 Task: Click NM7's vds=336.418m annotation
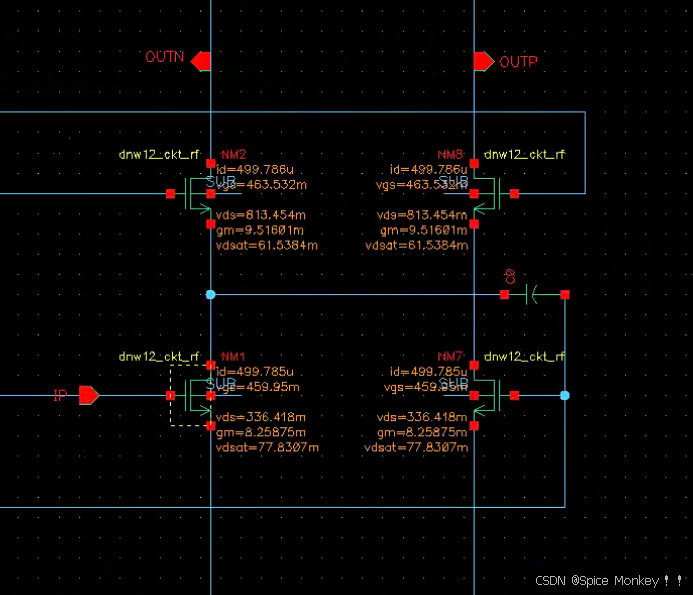coord(422,417)
